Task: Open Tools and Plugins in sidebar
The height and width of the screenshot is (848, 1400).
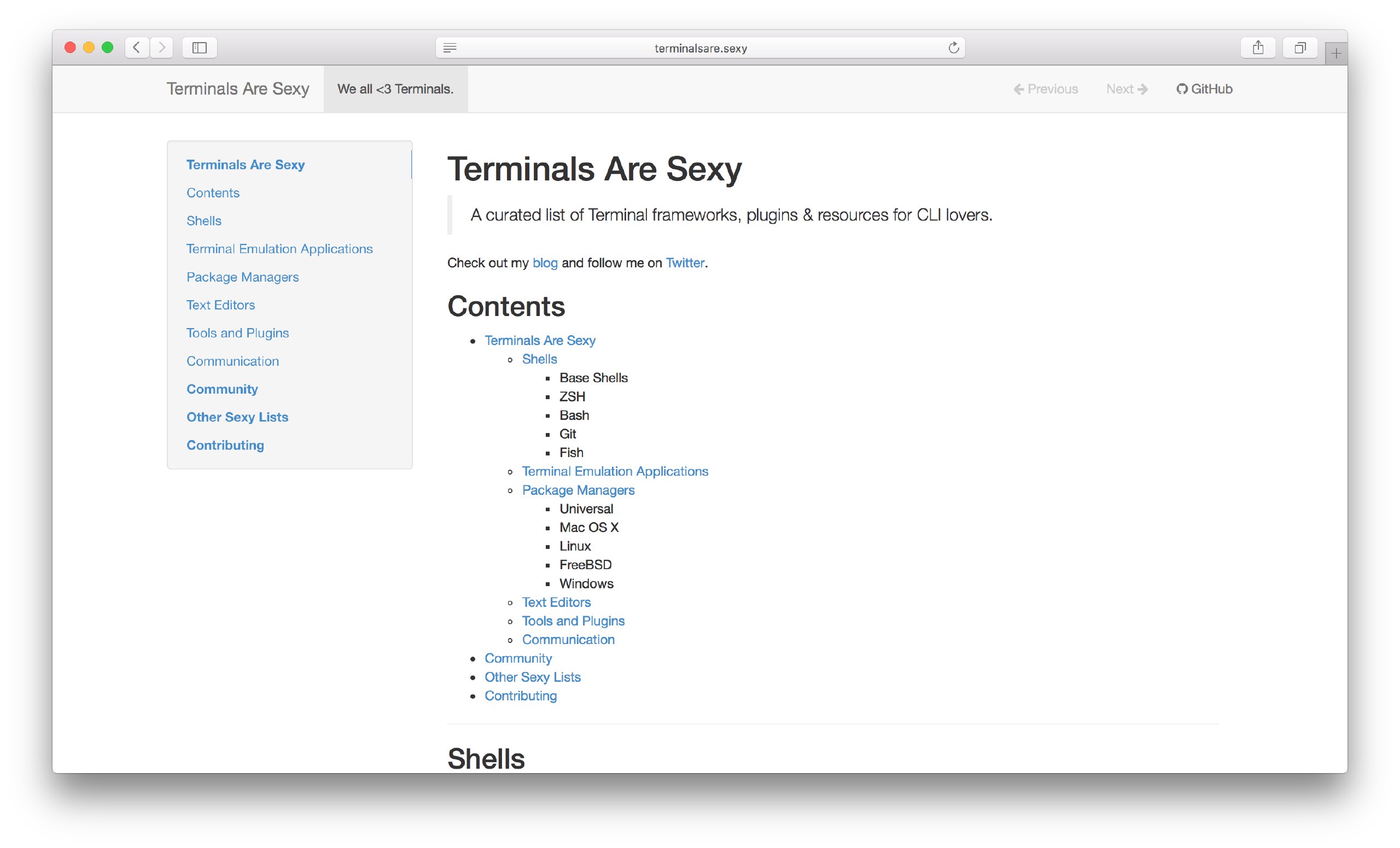Action: pyautogui.click(x=237, y=333)
